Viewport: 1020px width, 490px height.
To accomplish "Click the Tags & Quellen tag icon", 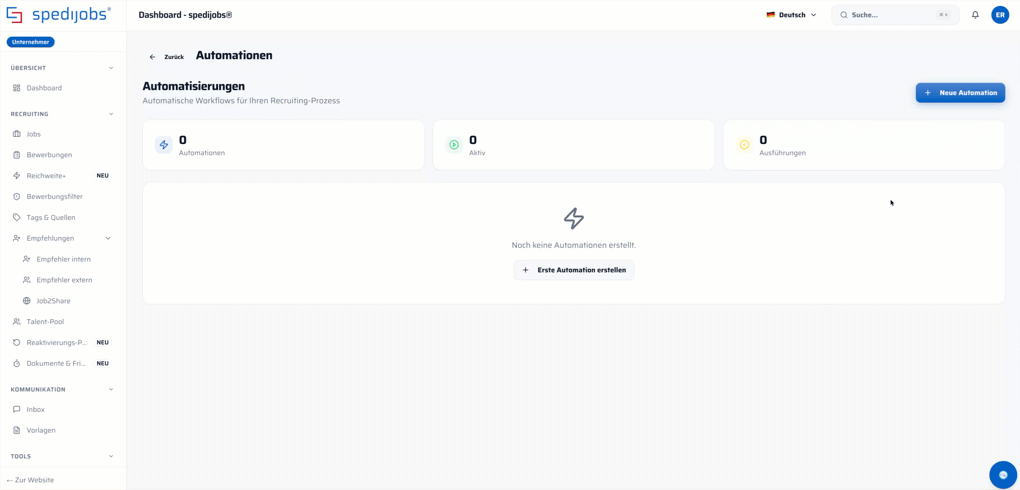I will point(17,217).
